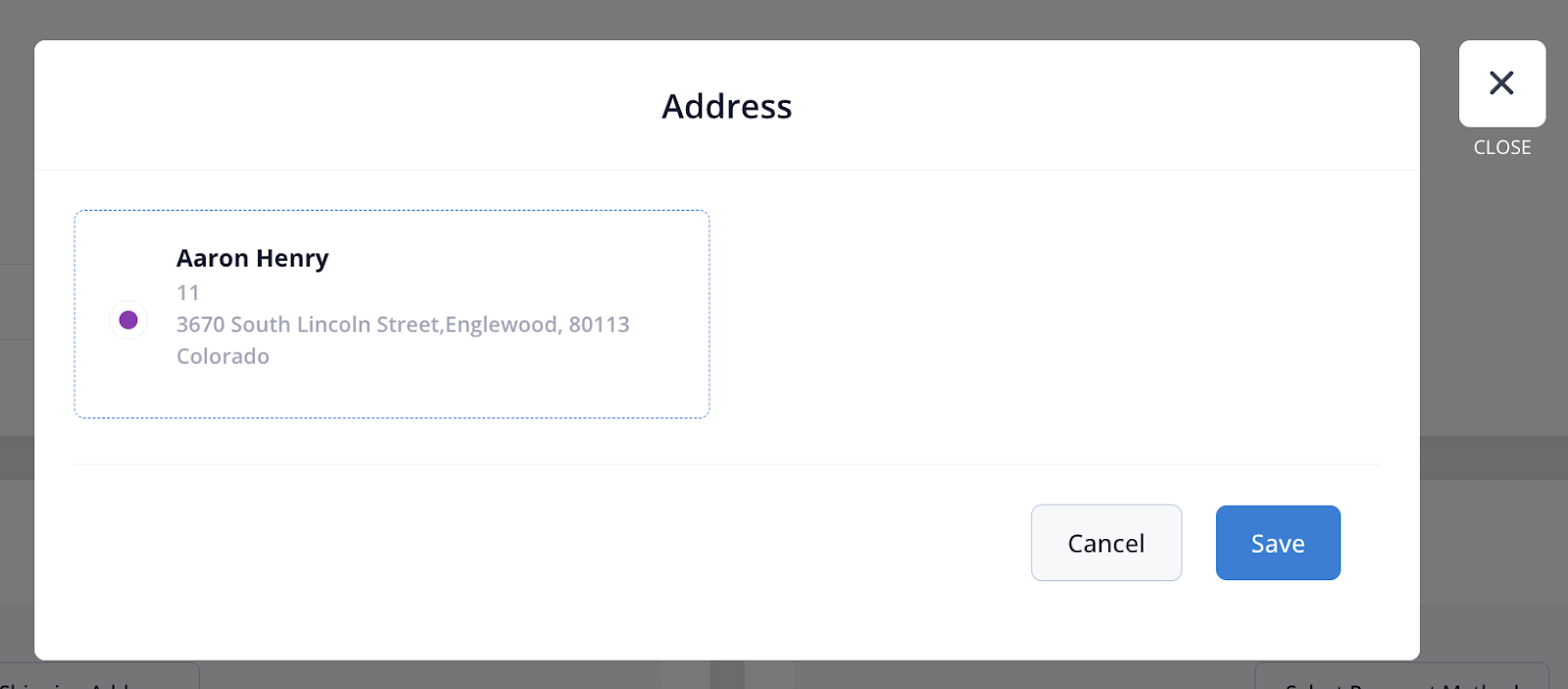The image size is (1568, 689).
Task: Click the Aaron Henry name text
Action: pos(252,258)
